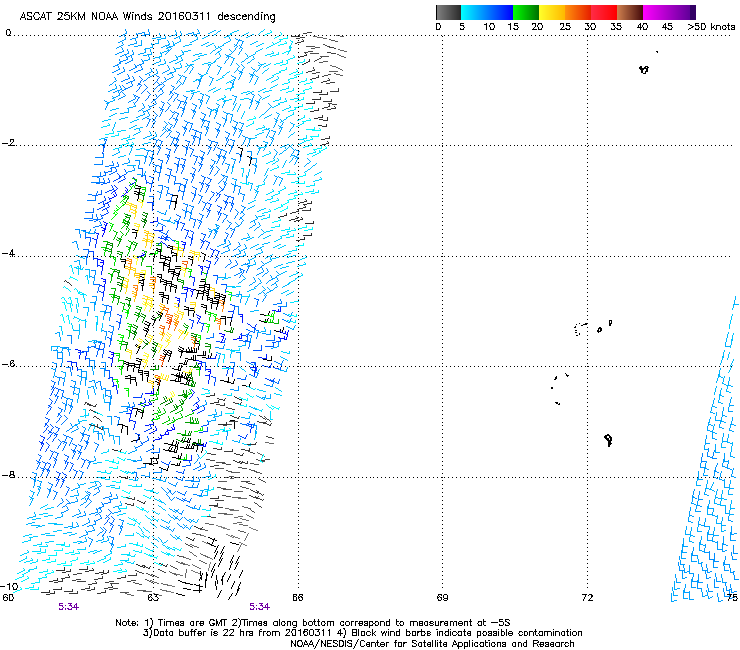The image size is (740, 650).
Task: Click the '-8' latitude axis label
Action: click(8, 474)
